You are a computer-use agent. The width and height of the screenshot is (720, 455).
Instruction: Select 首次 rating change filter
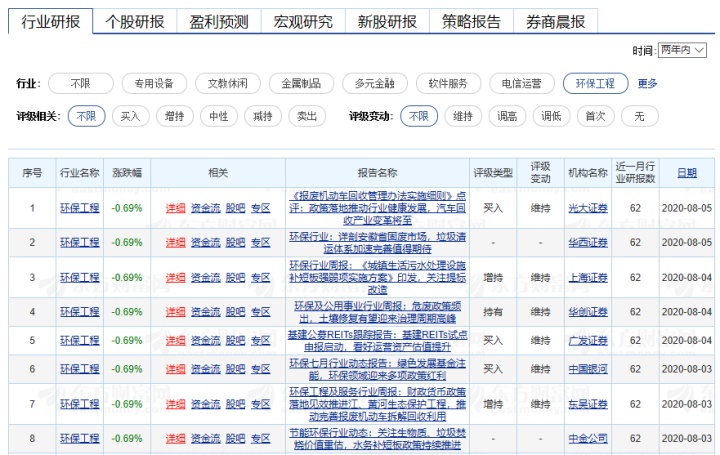pyautogui.click(x=595, y=116)
